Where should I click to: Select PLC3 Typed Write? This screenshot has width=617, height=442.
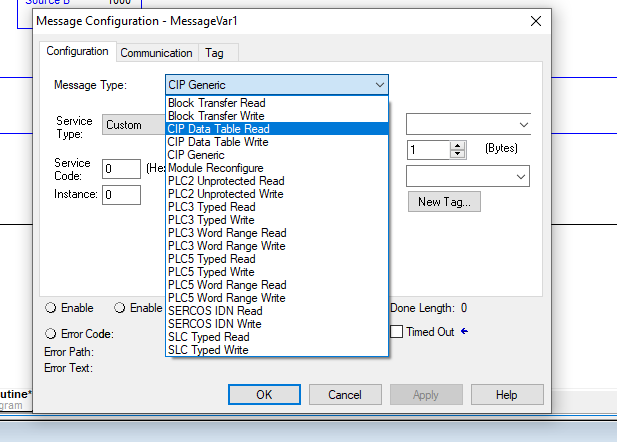[x=277, y=220]
